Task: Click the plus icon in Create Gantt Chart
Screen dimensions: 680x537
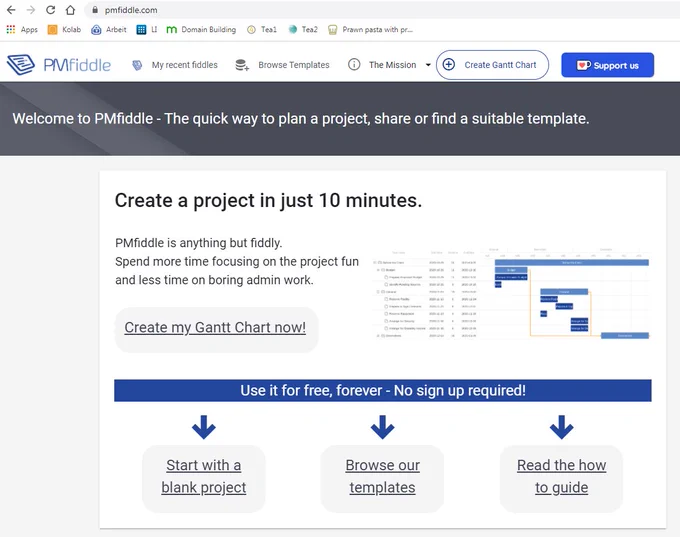Action: tap(448, 65)
